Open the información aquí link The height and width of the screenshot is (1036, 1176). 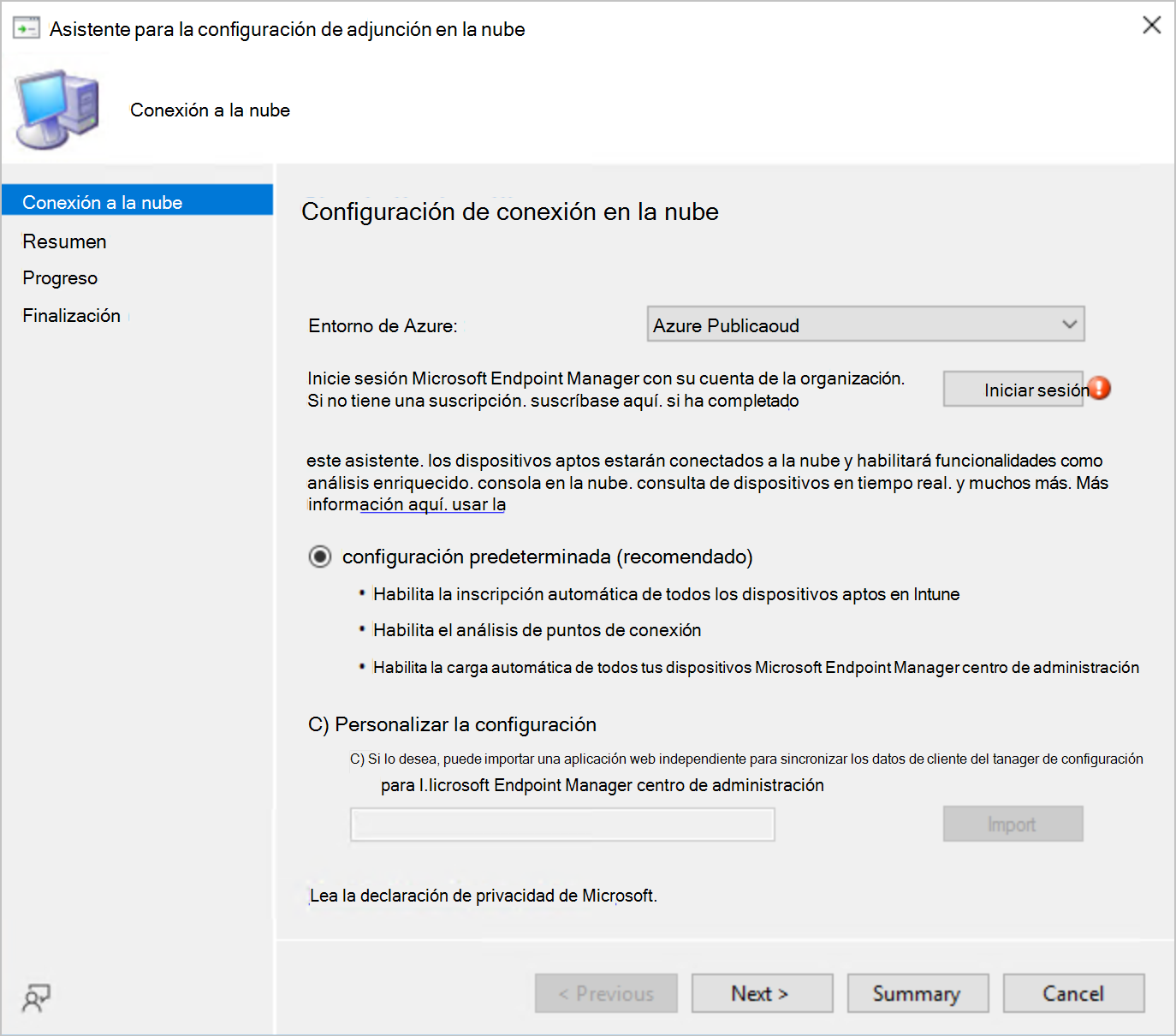click(x=432, y=504)
